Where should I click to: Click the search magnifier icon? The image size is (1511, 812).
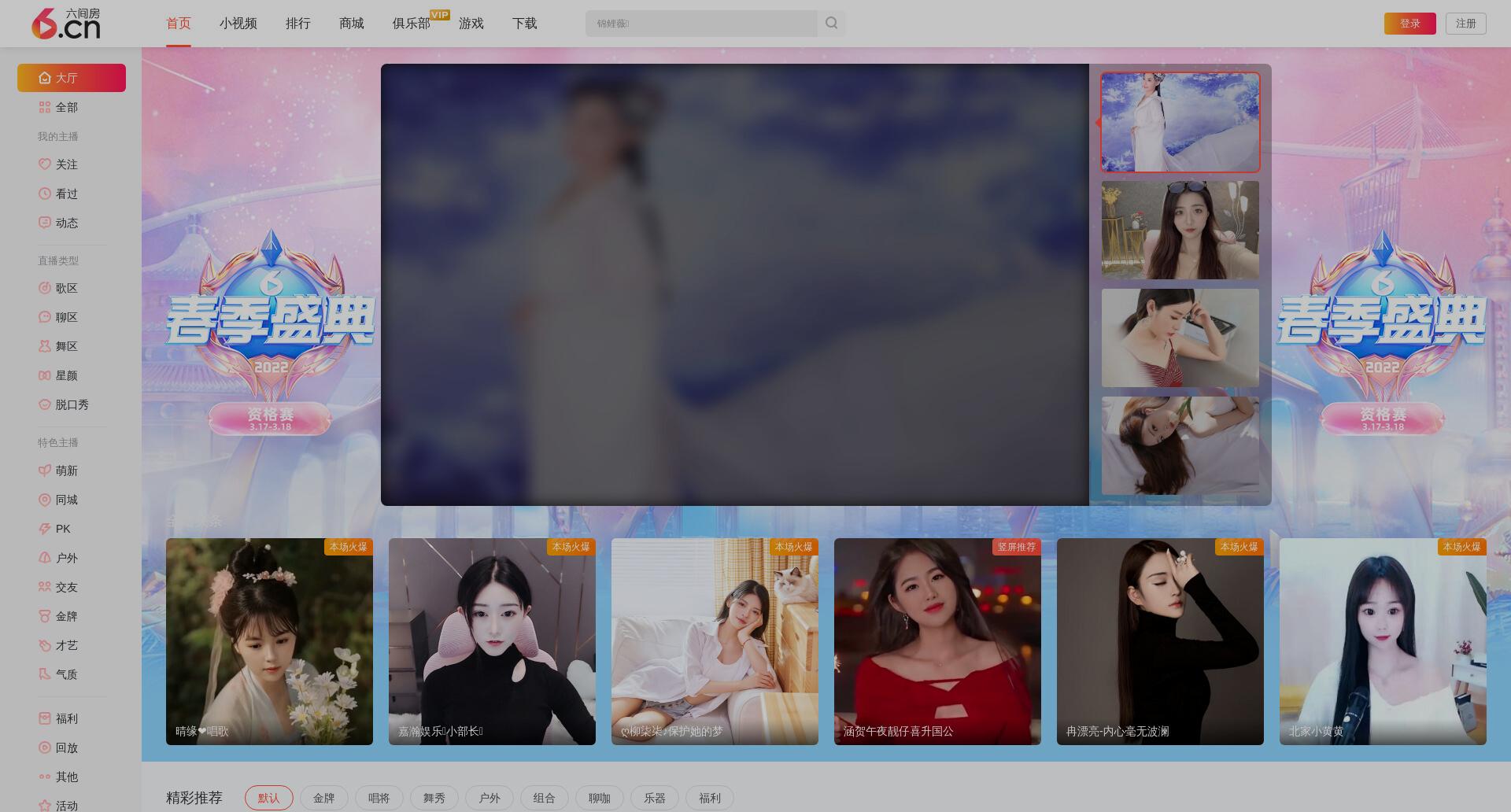click(x=831, y=24)
